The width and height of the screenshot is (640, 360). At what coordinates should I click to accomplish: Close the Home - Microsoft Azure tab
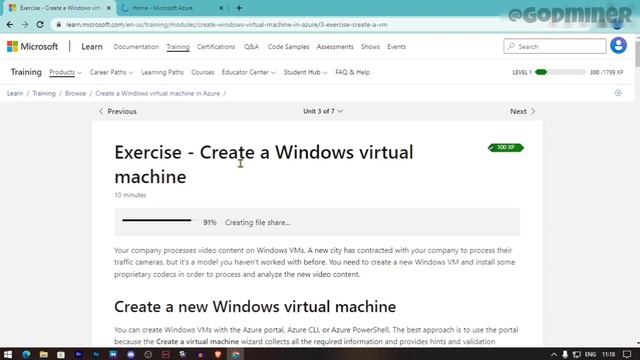point(221,8)
